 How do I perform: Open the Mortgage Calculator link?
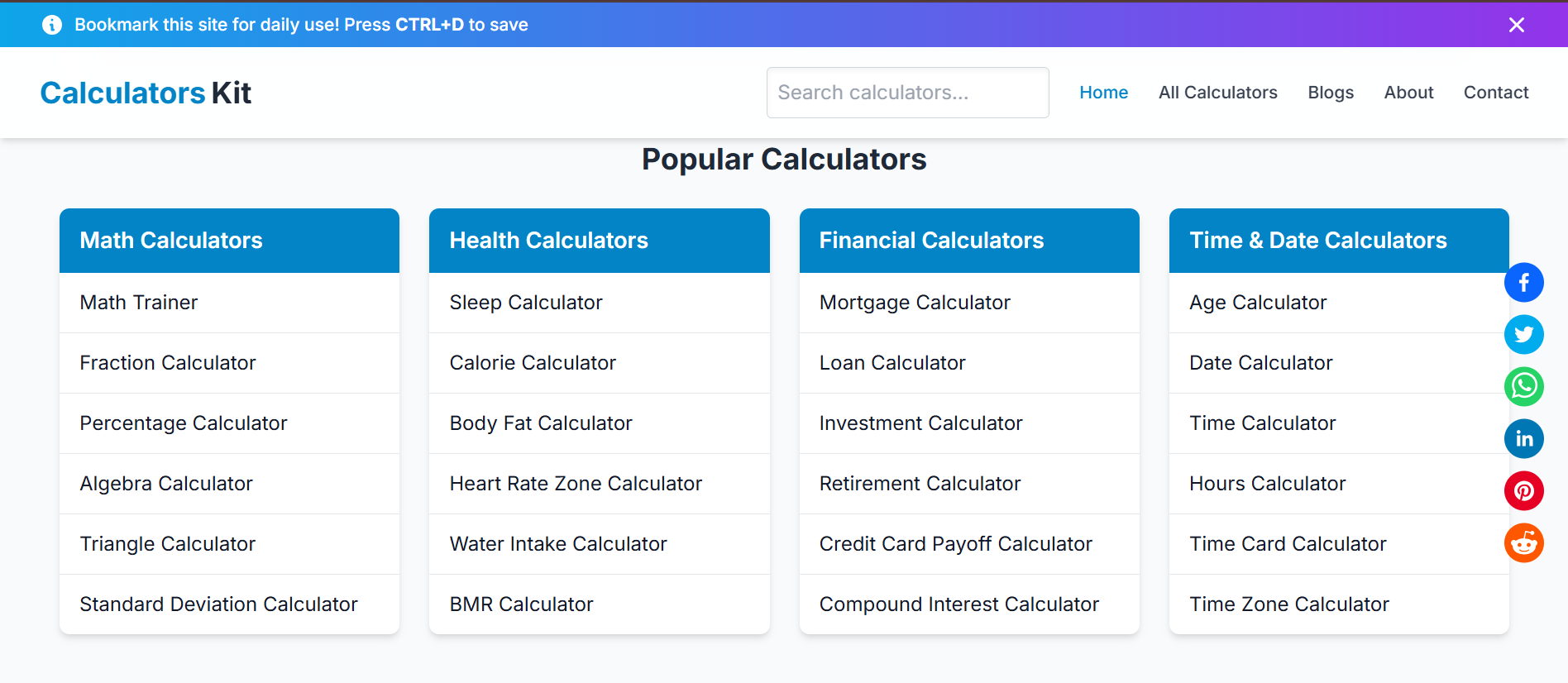(914, 303)
